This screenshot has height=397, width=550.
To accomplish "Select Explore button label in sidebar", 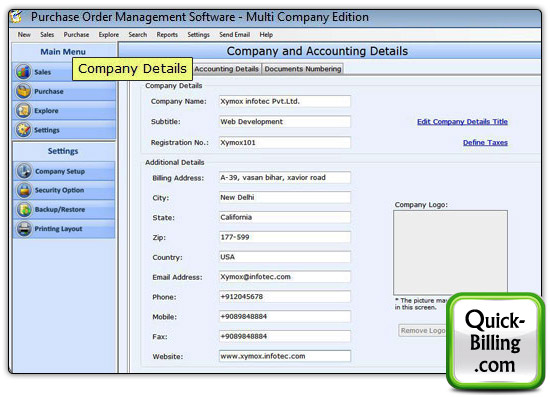I will click(46, 110).
